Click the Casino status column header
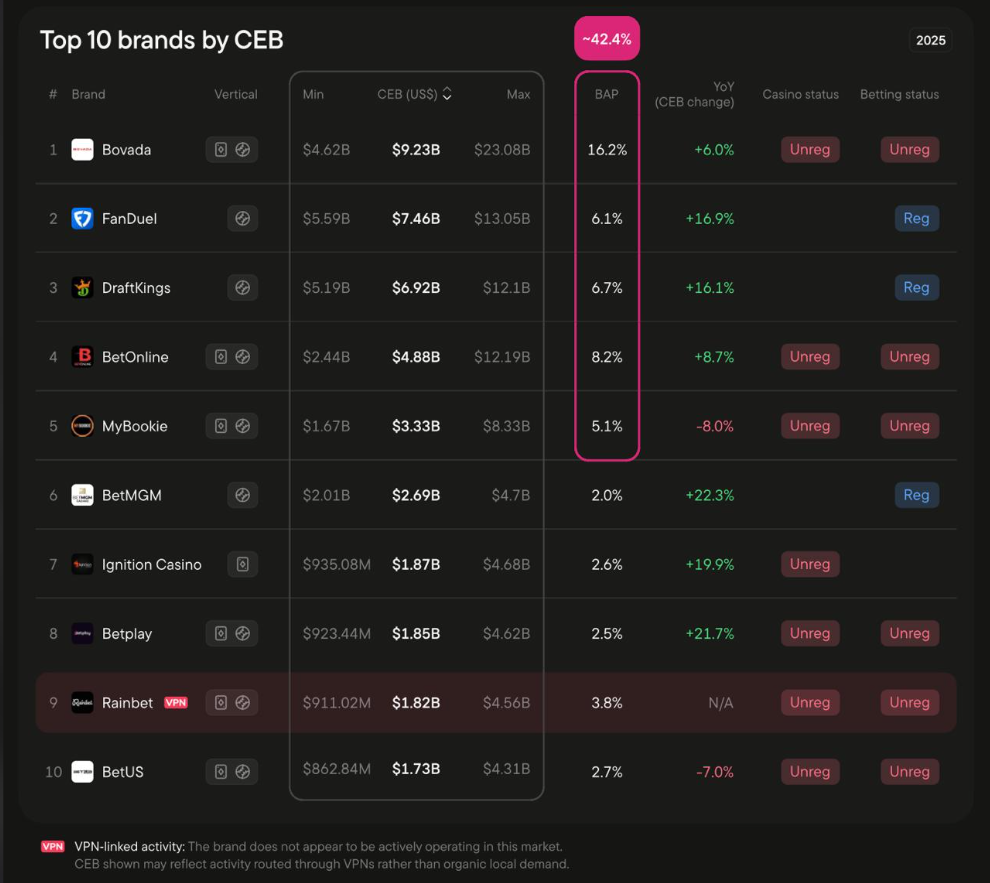 click(x=800, y=94)
